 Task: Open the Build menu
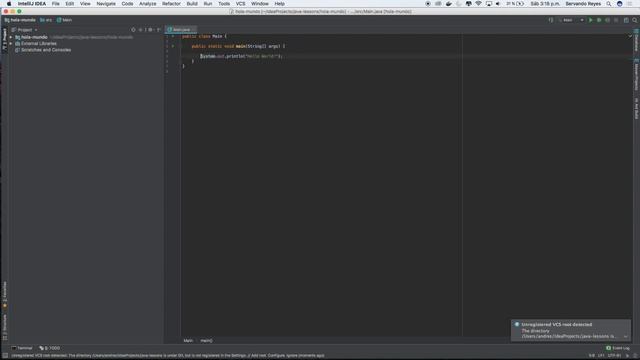(192, 4)
